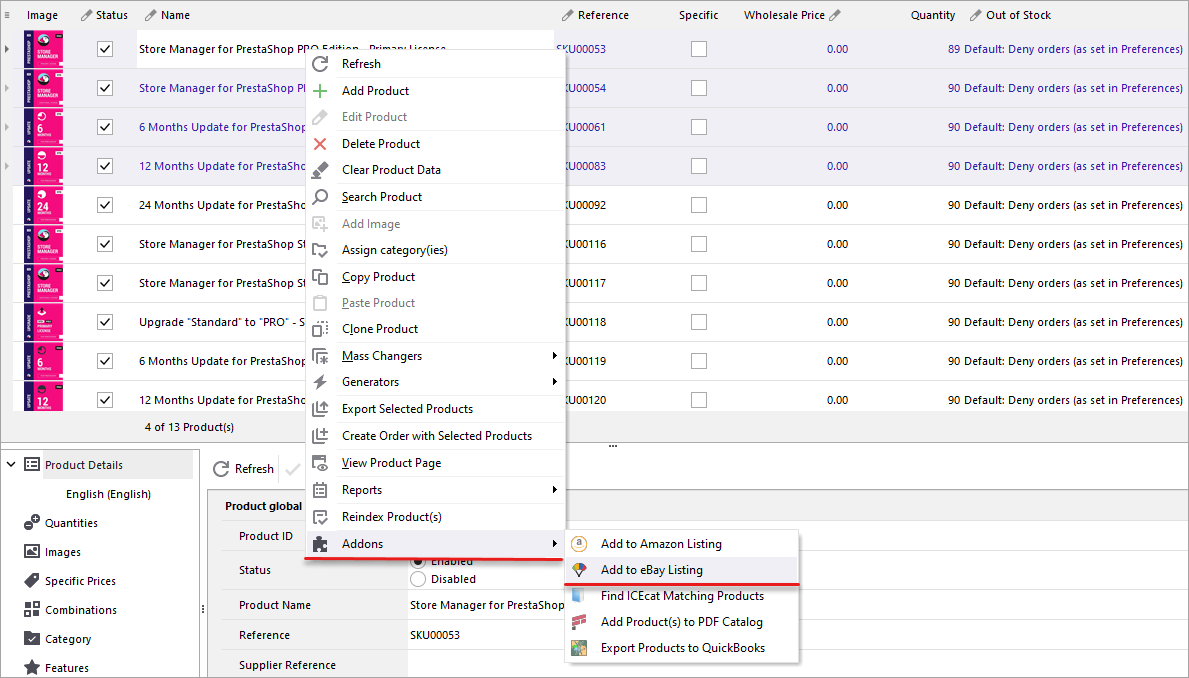Click the Reports calendar icon
The width and height of the screenshot is (1189, 678).
tap(320, 490)
